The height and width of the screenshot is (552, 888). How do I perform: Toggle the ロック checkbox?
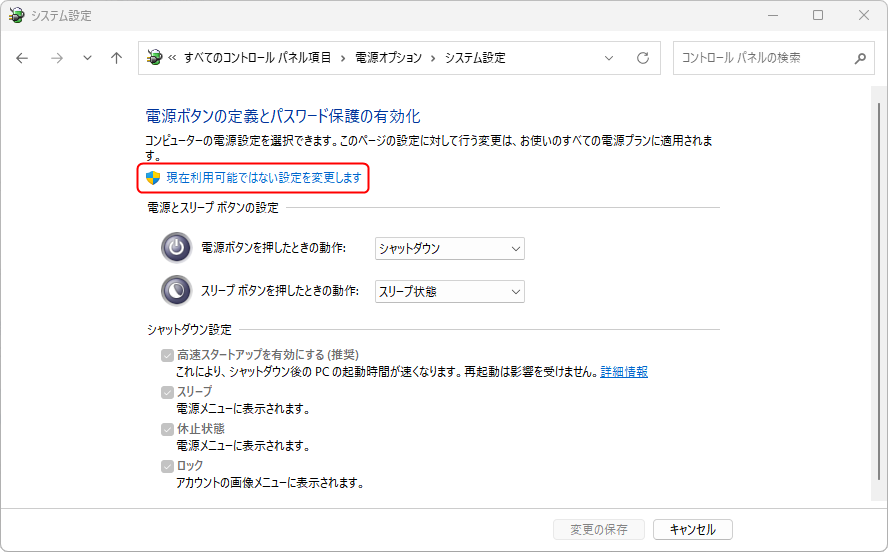point(167,466)
